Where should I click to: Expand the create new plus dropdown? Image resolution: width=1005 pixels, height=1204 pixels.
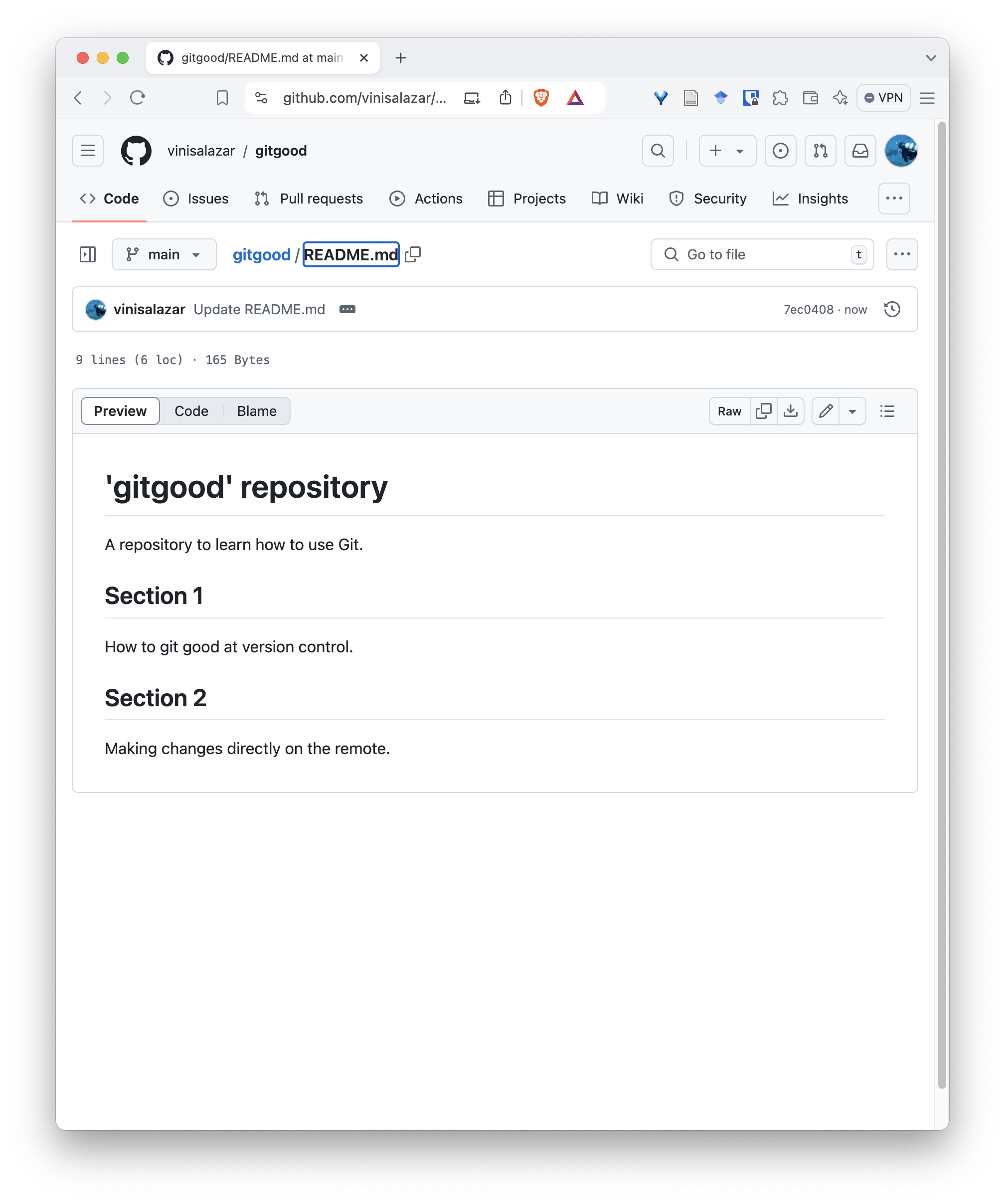[x=727, y=151]
